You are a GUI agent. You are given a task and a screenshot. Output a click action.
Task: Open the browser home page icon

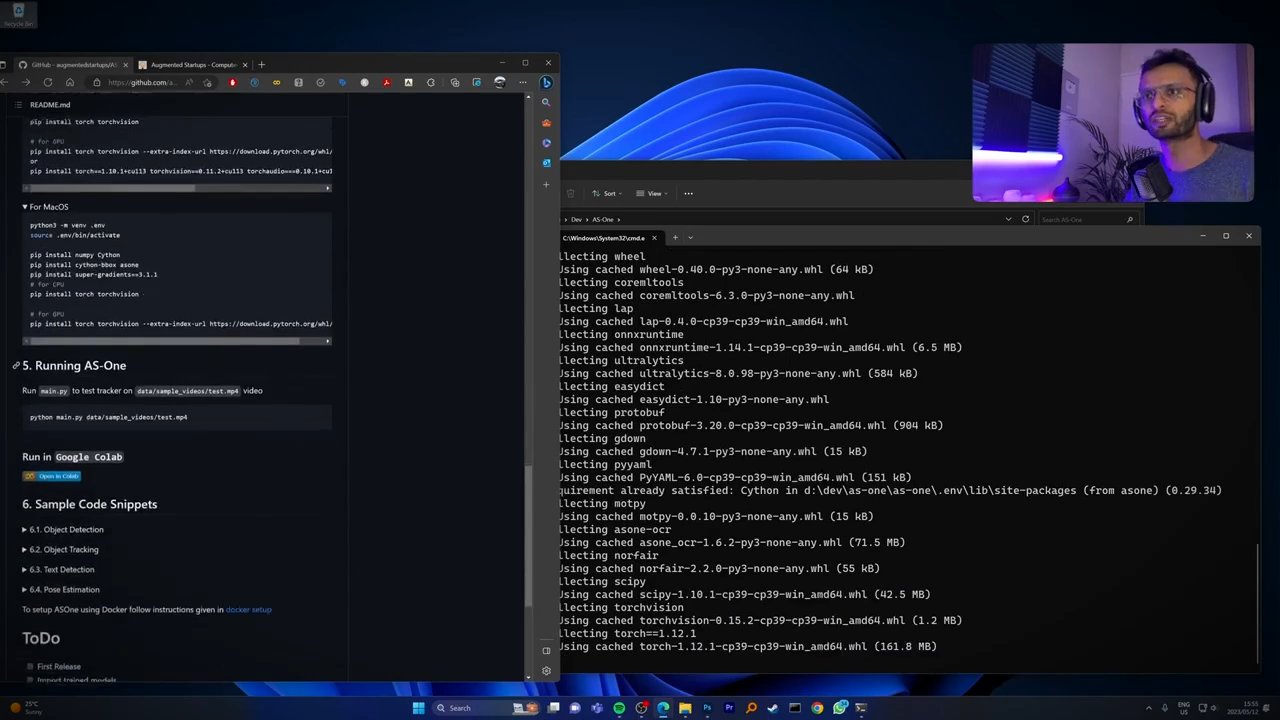click(70, 82)
